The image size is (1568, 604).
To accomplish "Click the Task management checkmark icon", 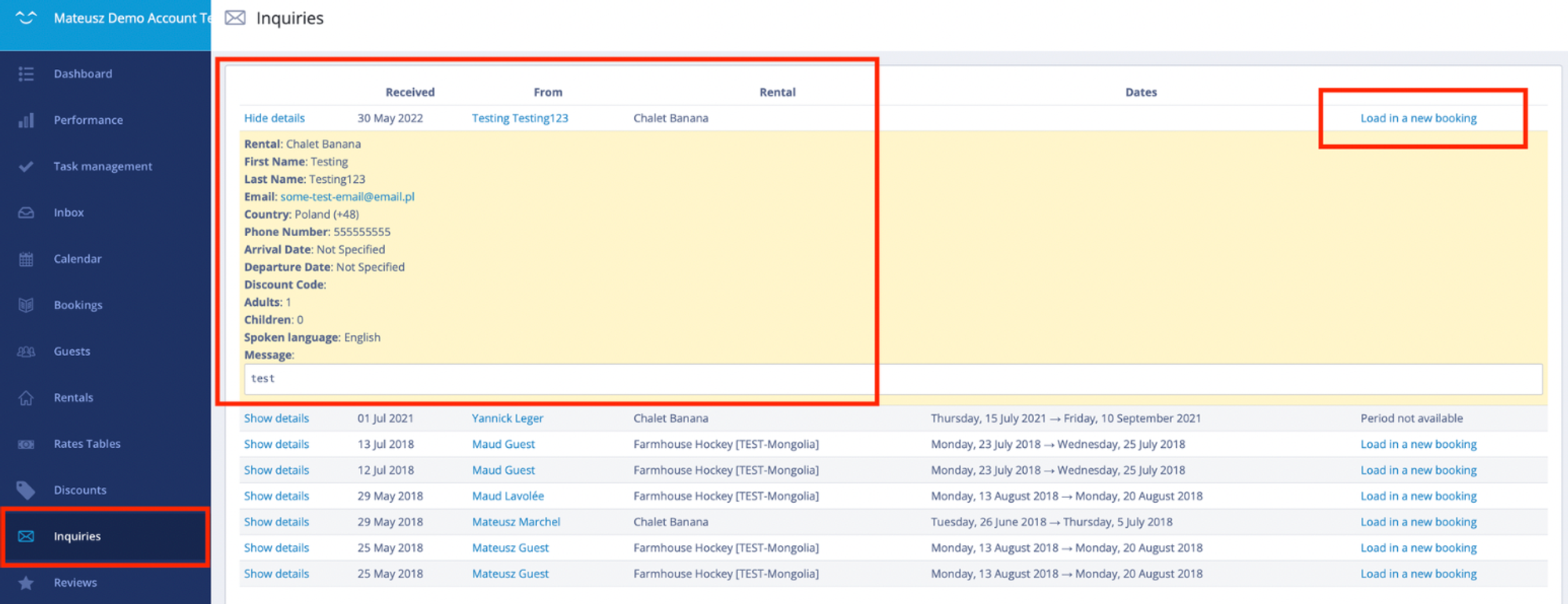I will point(26,166).
